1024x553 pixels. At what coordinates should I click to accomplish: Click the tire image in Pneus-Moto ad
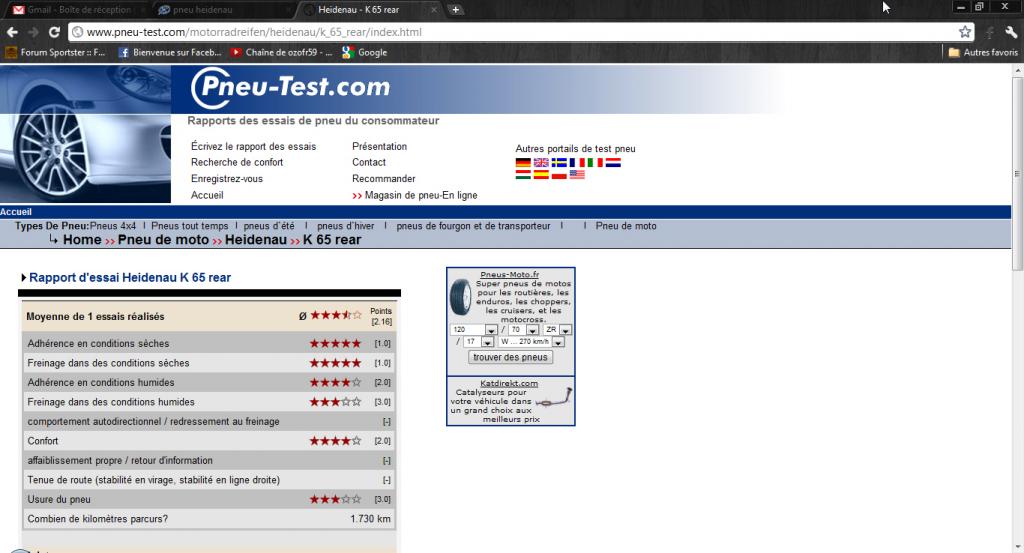click(461, 298)
